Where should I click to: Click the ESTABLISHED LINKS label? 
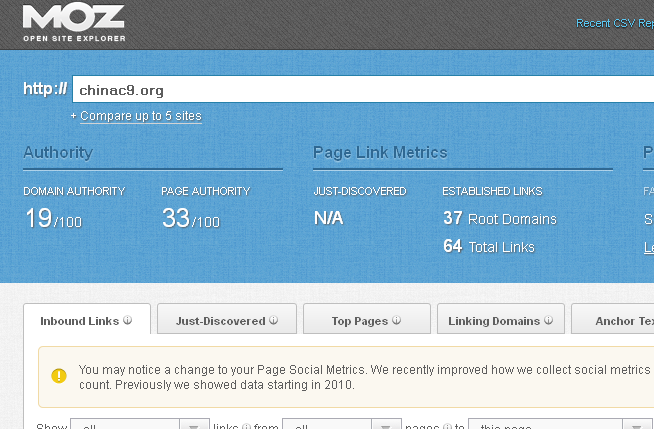[x=492, y=191]
